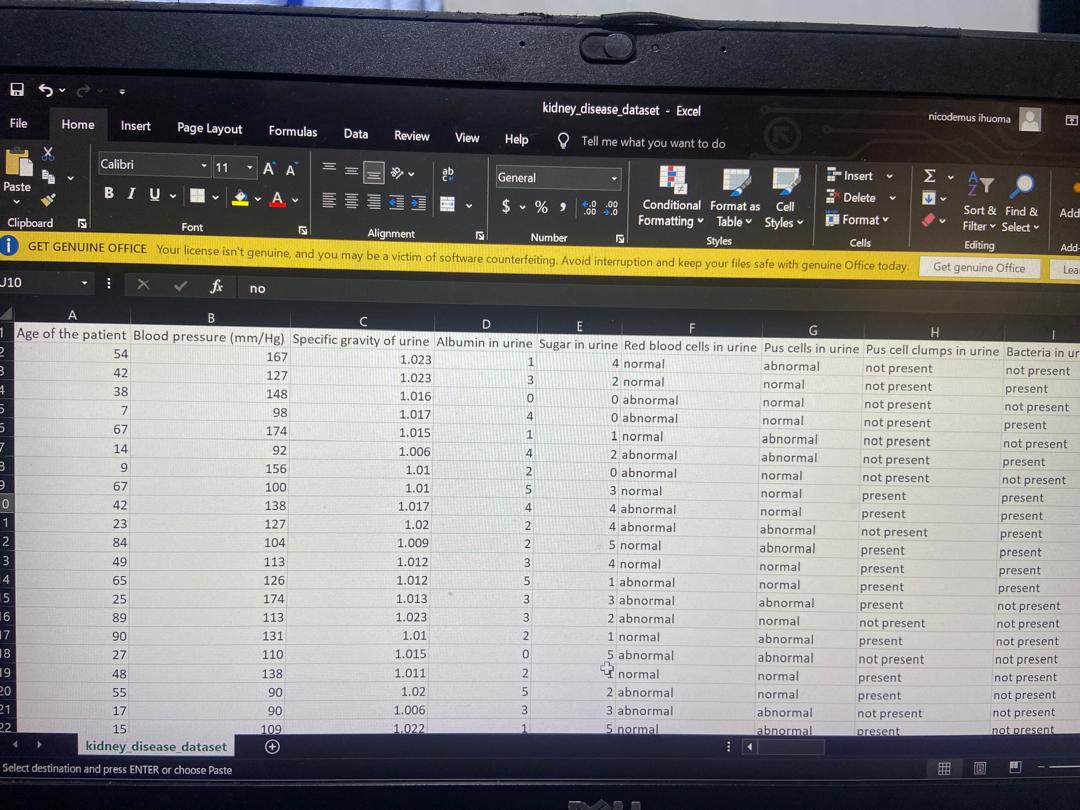Viewport: 1080px width, 810px height.
Task: Click the Orientation text angle icon
Action: [397, 173]
